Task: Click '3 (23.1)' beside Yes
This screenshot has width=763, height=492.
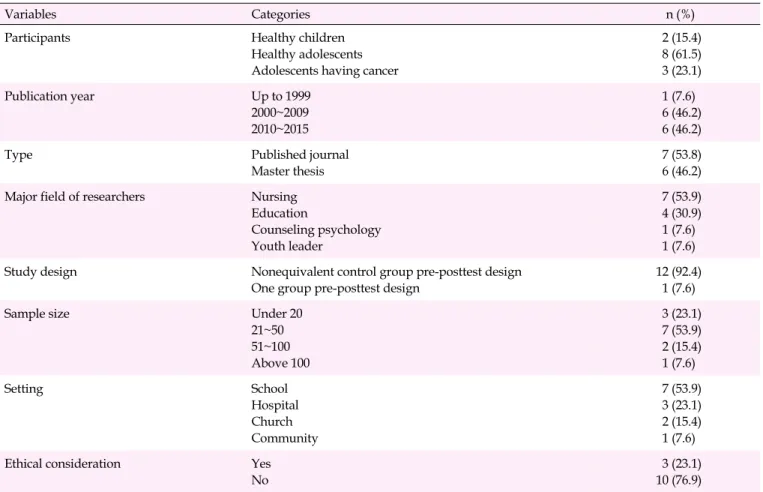Action: pyautogui.click(x=681, y=463)
